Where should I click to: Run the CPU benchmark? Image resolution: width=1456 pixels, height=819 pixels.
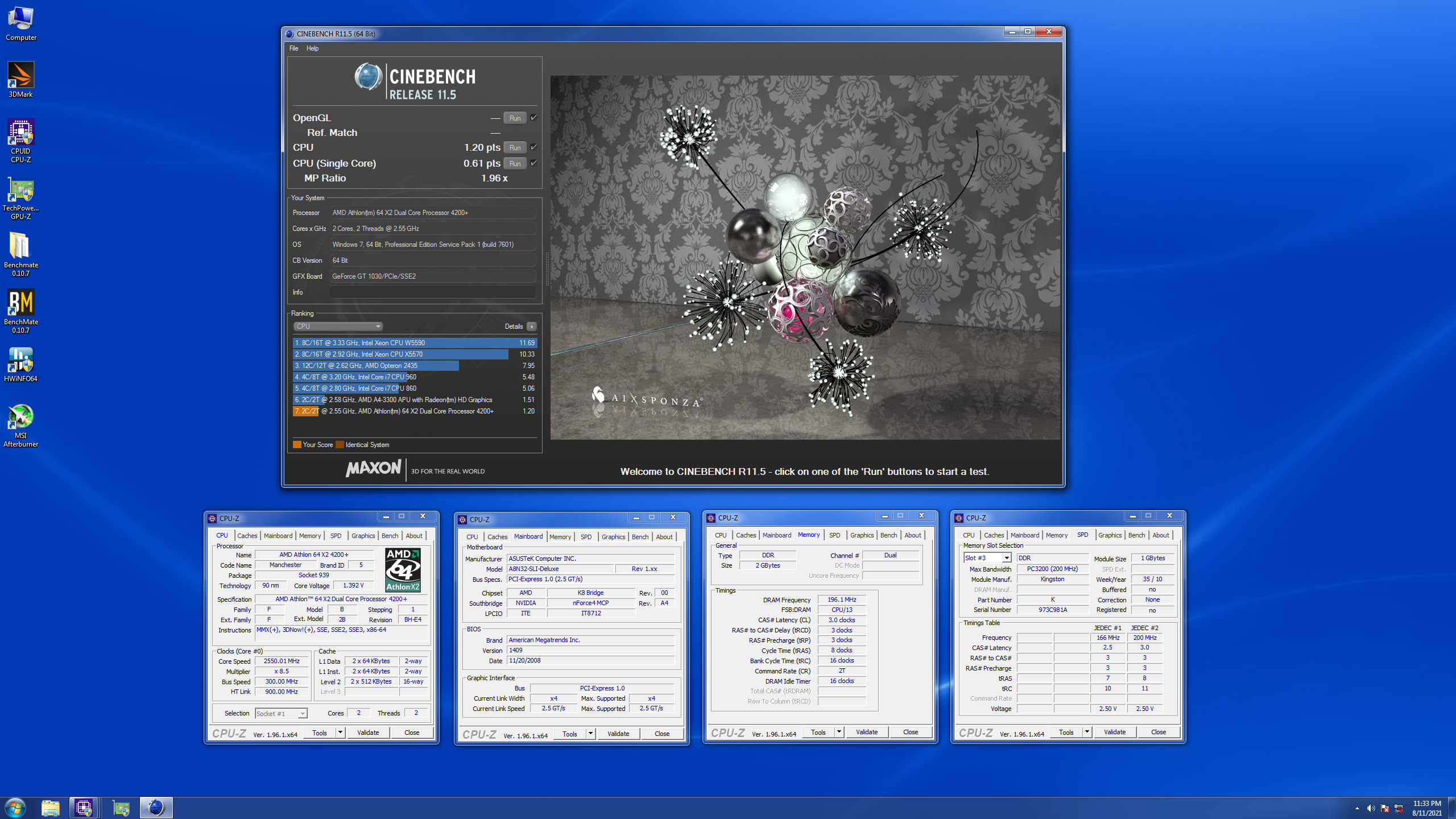click(x=515, y=147)
